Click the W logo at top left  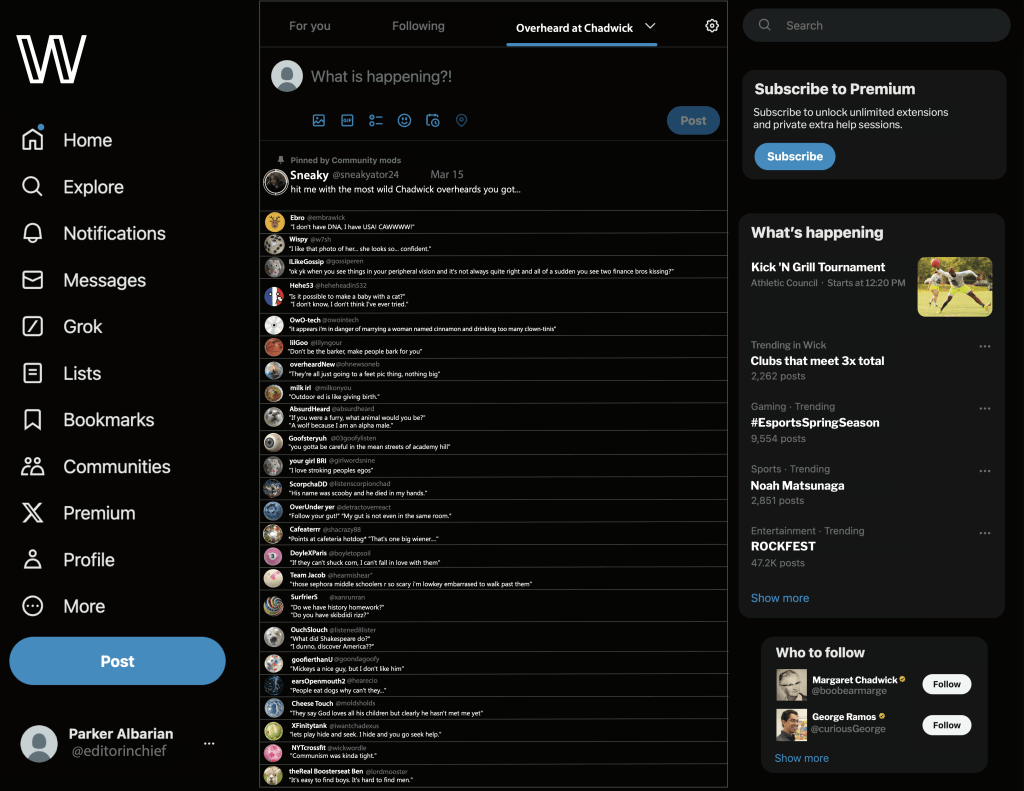(52, 59)
